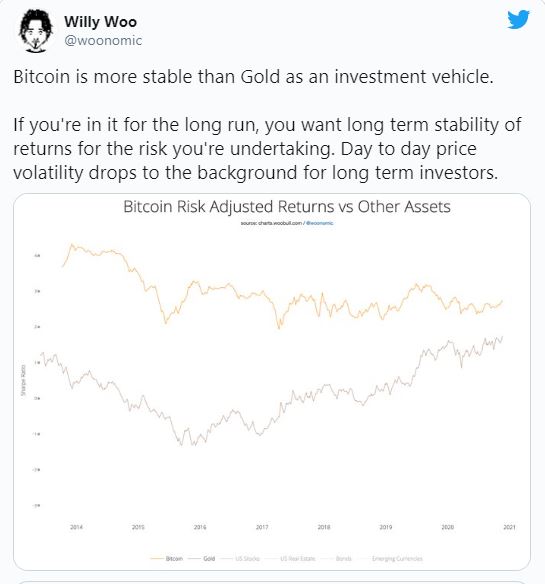This screenshot has height=584, width=545.
Task: Open the embedded chart image
Action: point(272,382)
